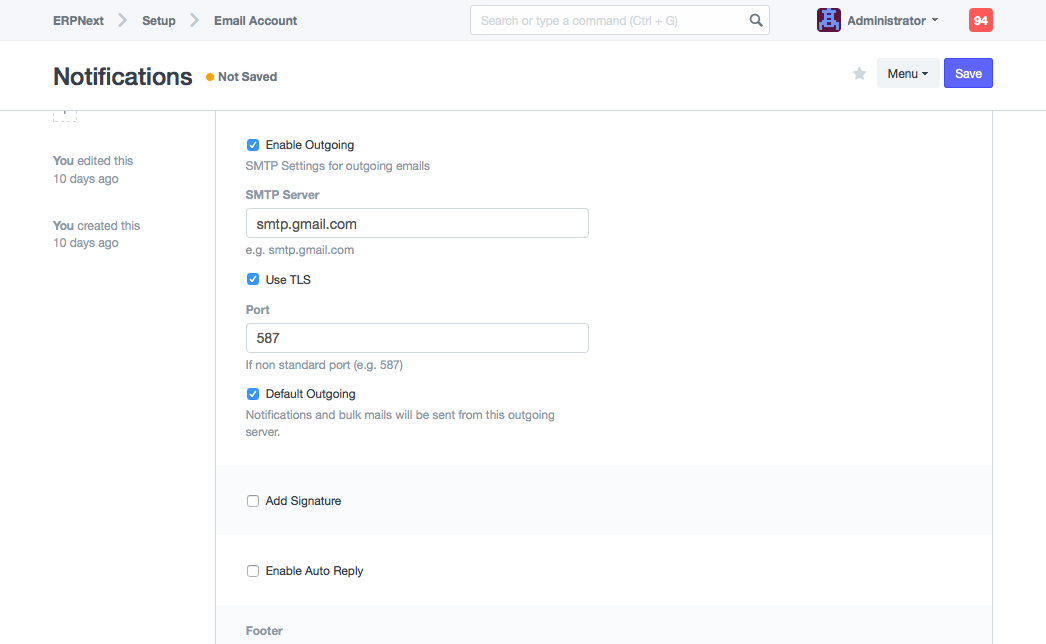Navigate to the Setup breadcrumb
This screenshot has height=644, width=1046.
(158, 20)
